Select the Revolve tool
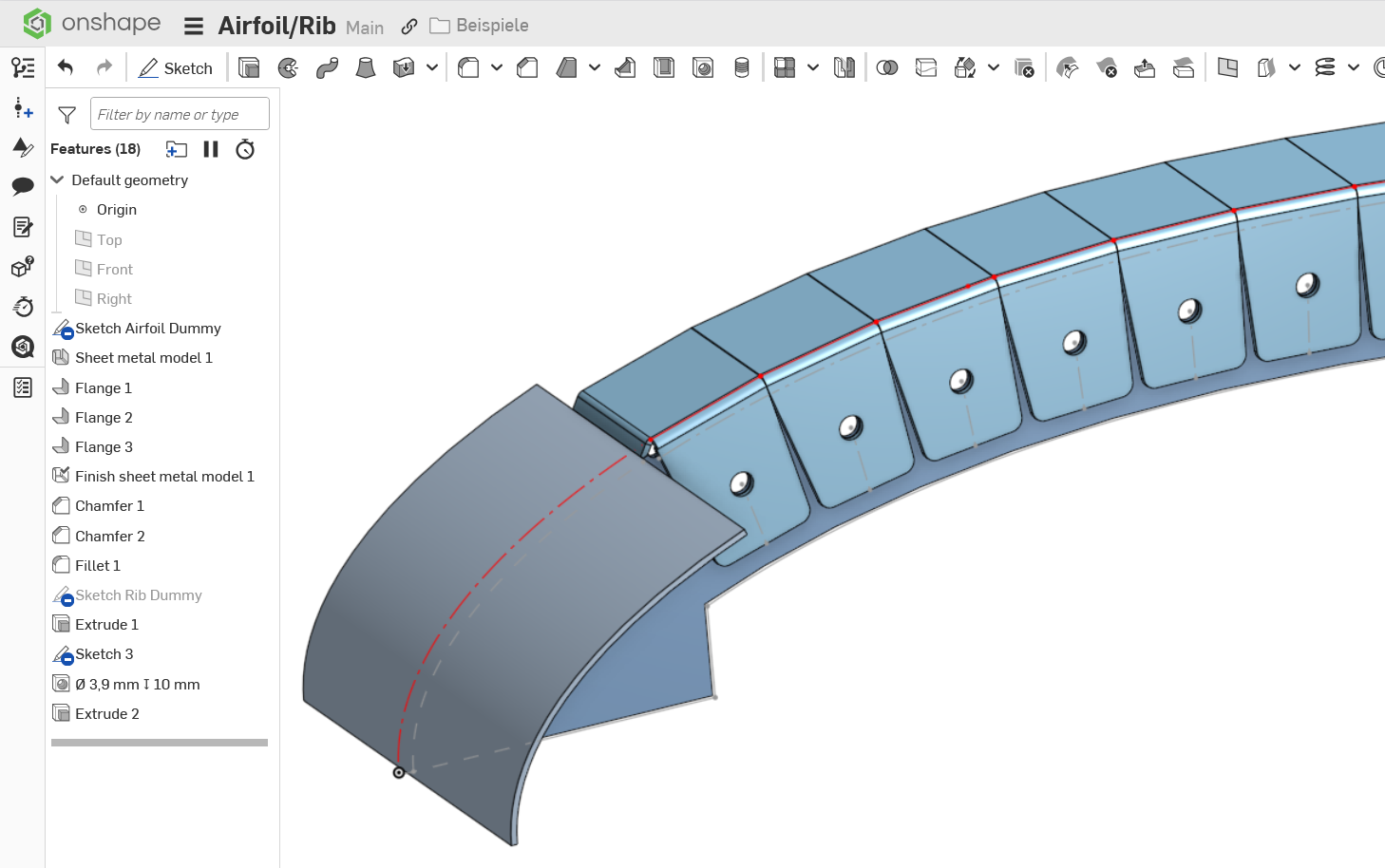Image resolution: width=1385 pixels, height=868 pixels. pyautogui.click(x=288, y=67)
